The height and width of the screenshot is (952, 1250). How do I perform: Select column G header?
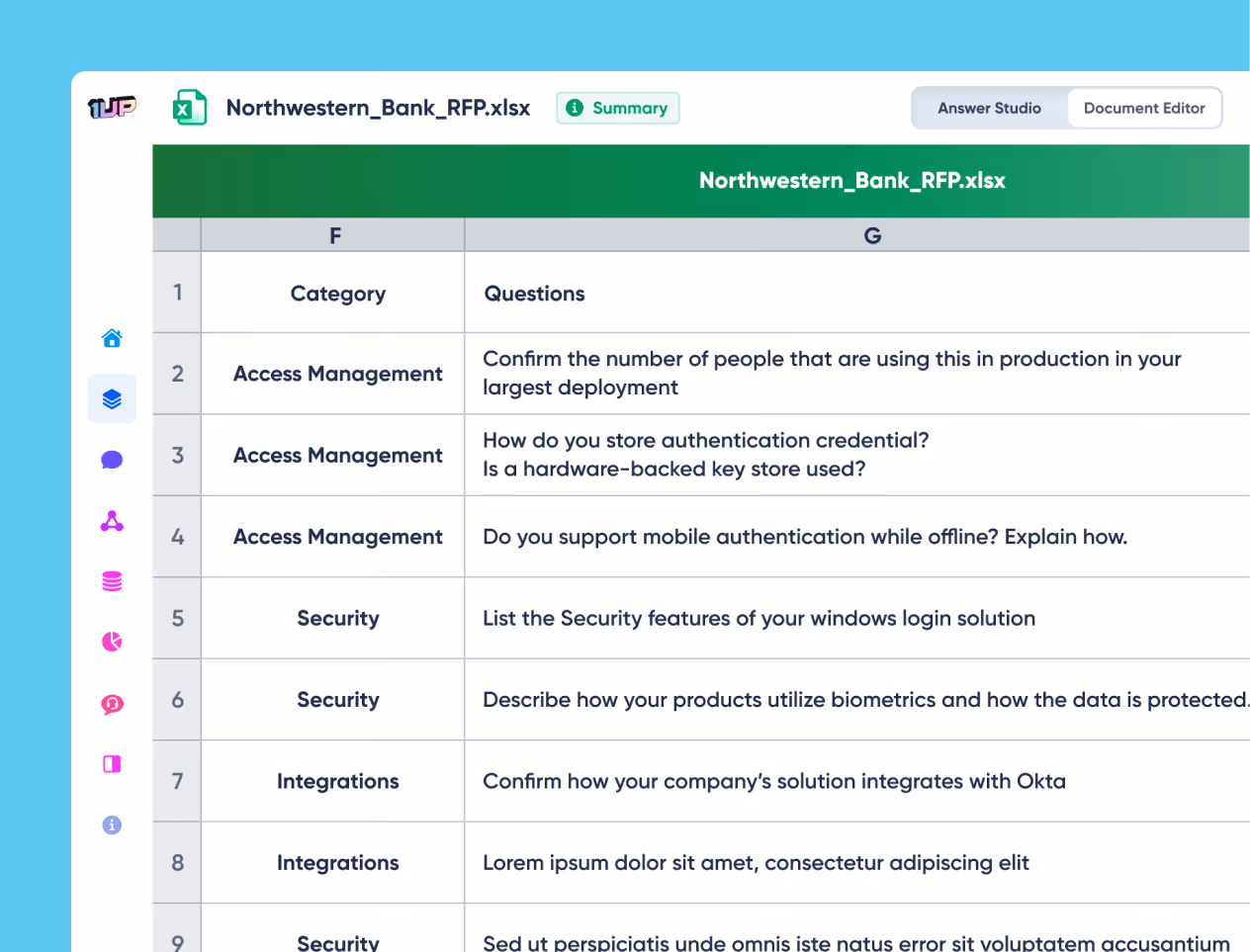click(857, 235)
